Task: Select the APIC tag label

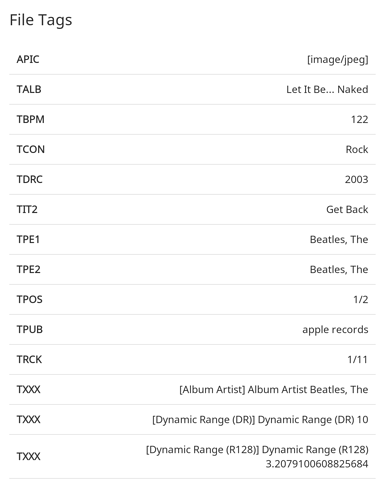Action: point(28,59)
